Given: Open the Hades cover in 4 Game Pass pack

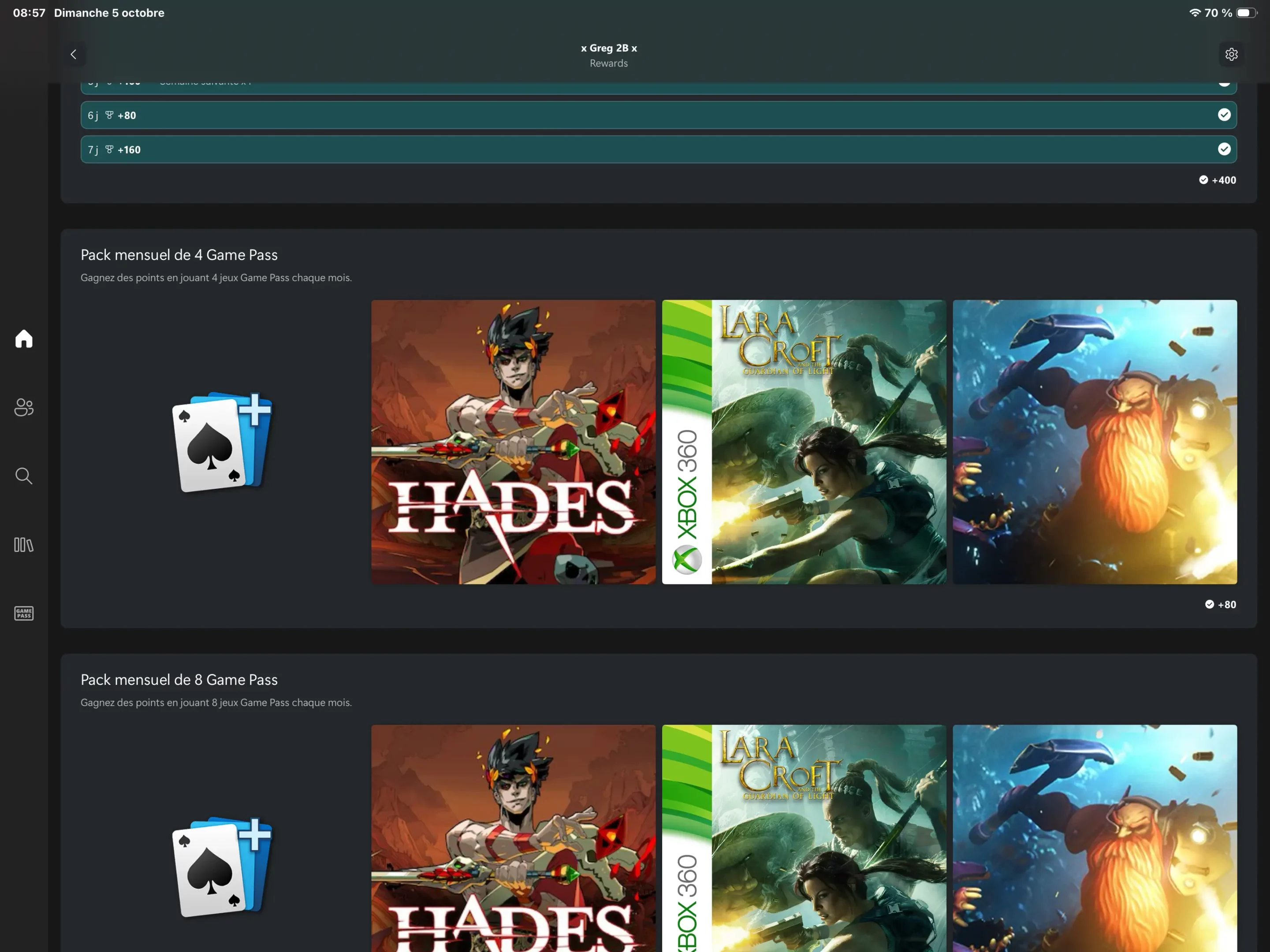Looking at the screenshot, I should 513,442.
